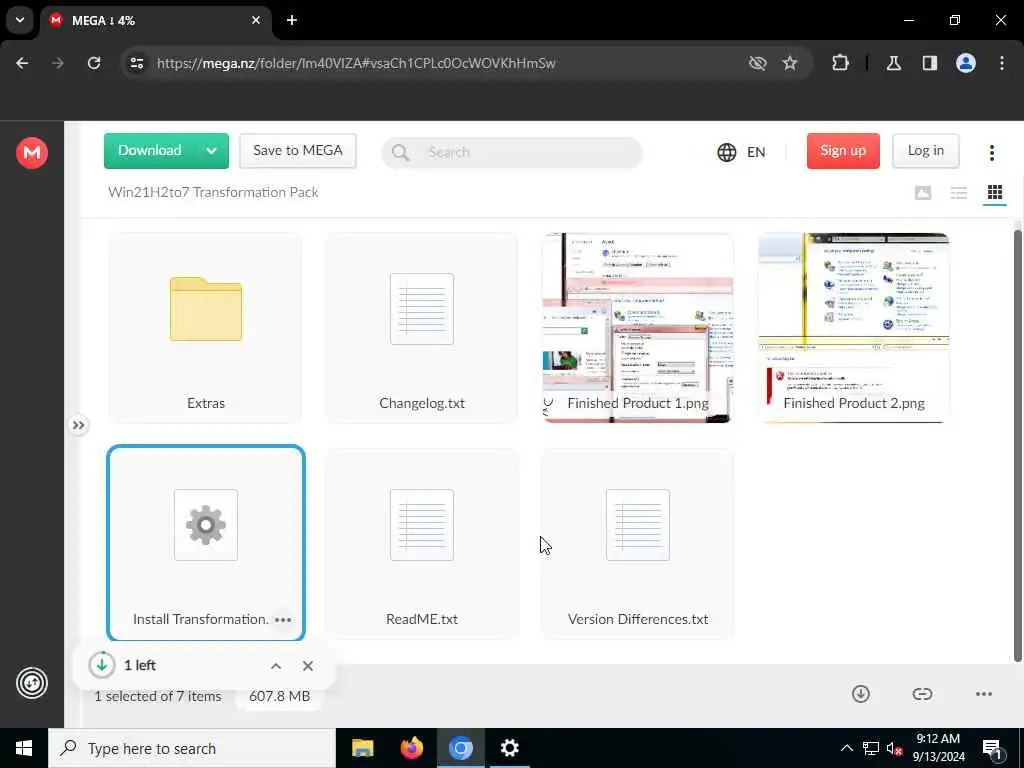Viewport: 1024px width, 768px height.
Task: Click the page vertical scrollbar
Action: tap(1017, 444)
